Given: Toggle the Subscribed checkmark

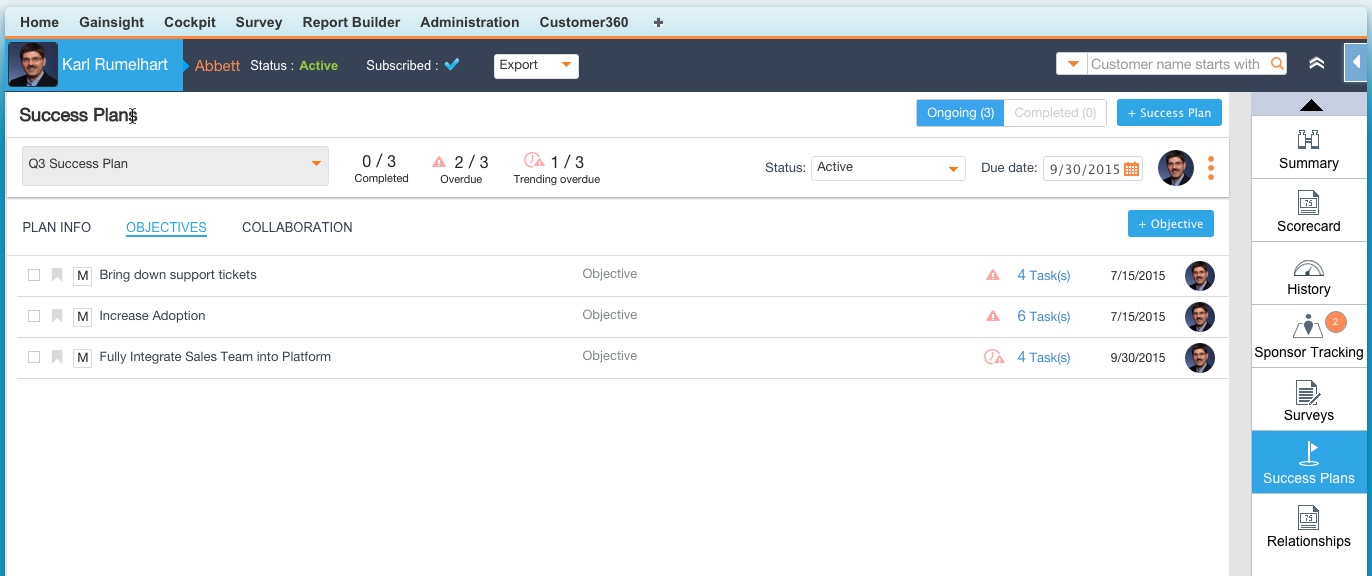Looking at the screenshot, I should 452,64.
